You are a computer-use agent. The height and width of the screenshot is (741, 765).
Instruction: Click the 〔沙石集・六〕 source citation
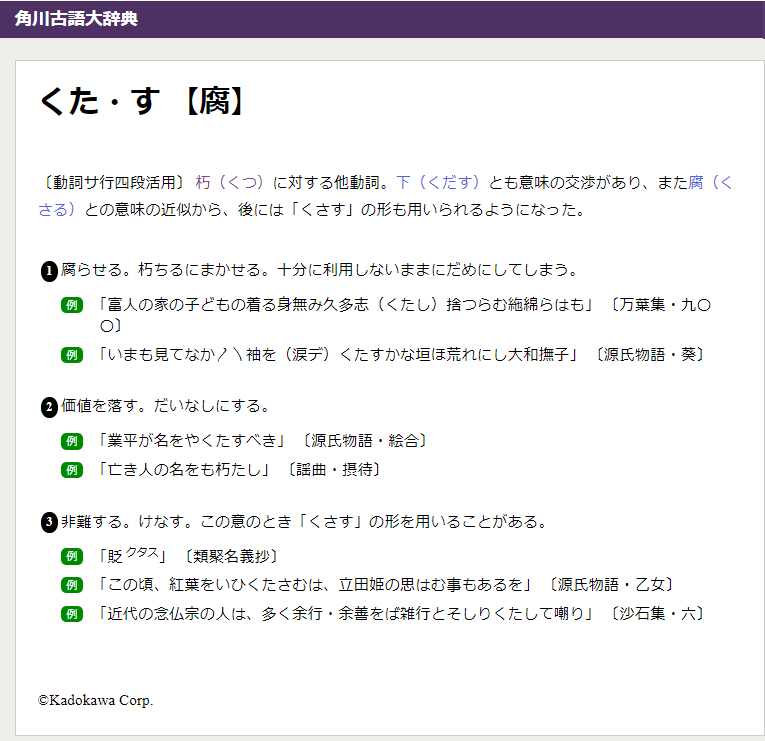click(x=659, y=614)
